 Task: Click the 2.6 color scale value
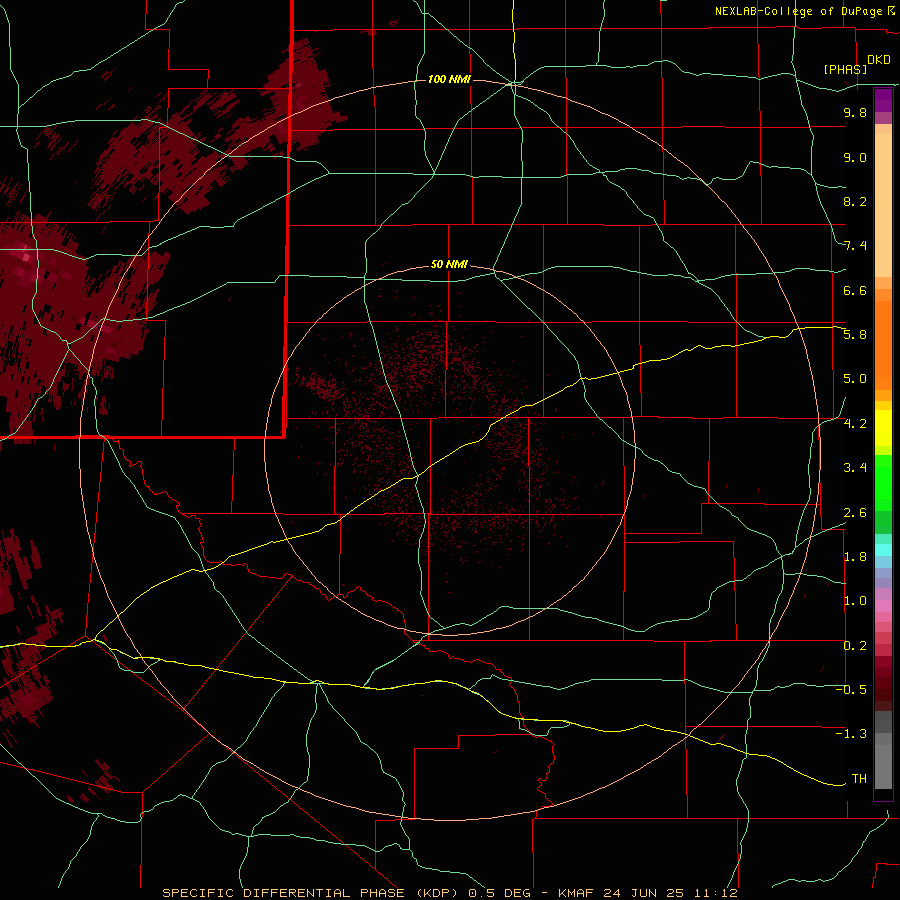click(855, 513)
